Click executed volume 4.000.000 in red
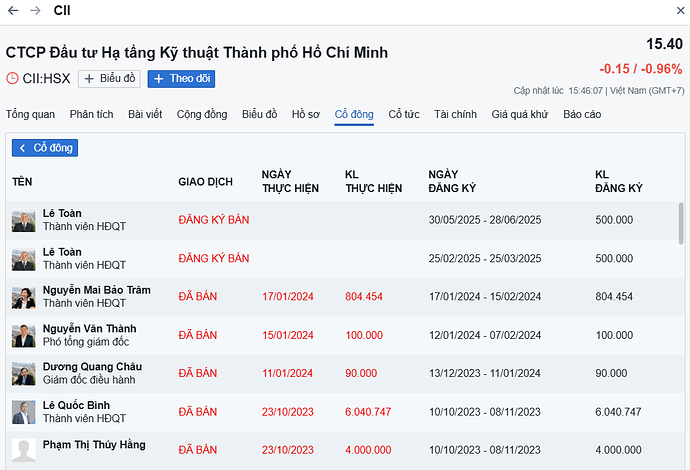This screenshot has width=690, height=470. (368, 450)
